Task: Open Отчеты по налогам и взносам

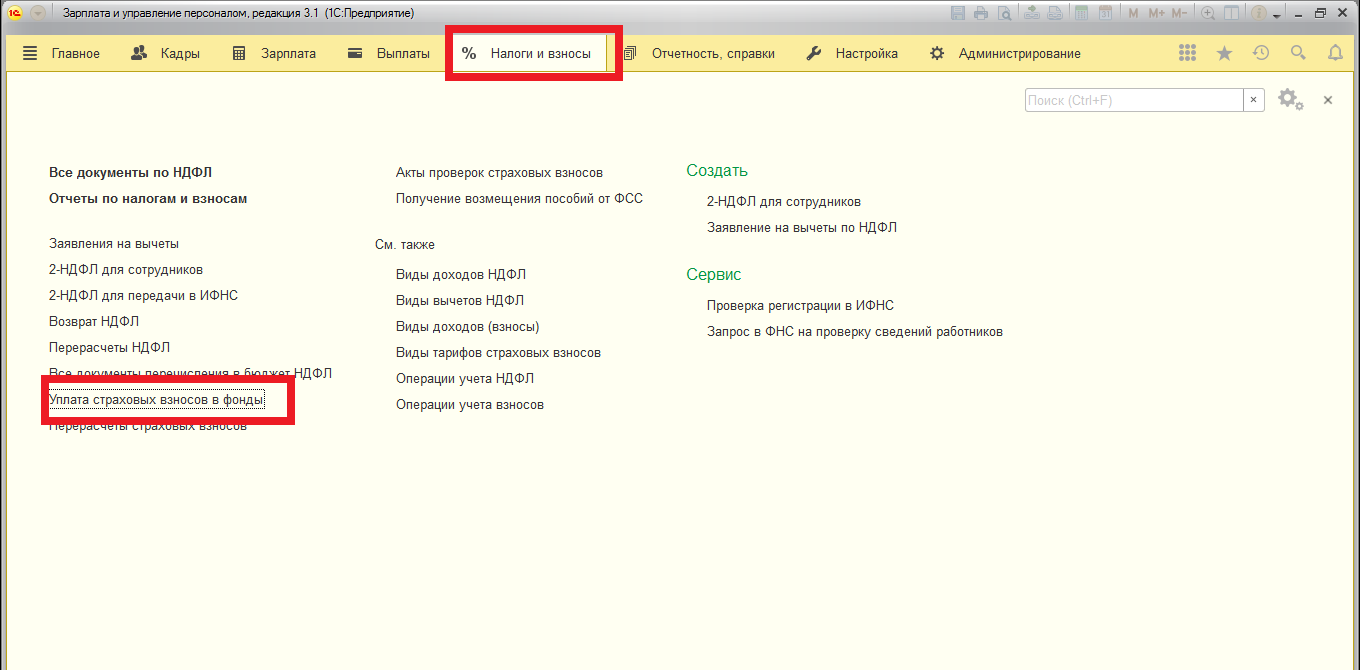Action: coord(148,198)
